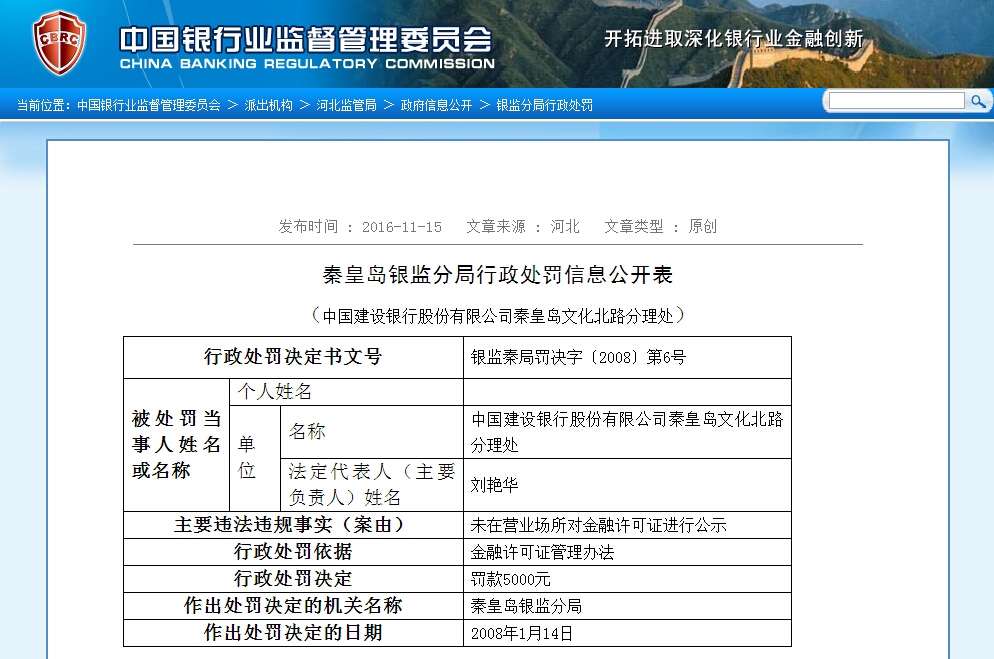Image resolution: width=994 pixels, height=659 pixels.
Task: Click label 行政处罚决定书文号
Action: pos(293,357)
